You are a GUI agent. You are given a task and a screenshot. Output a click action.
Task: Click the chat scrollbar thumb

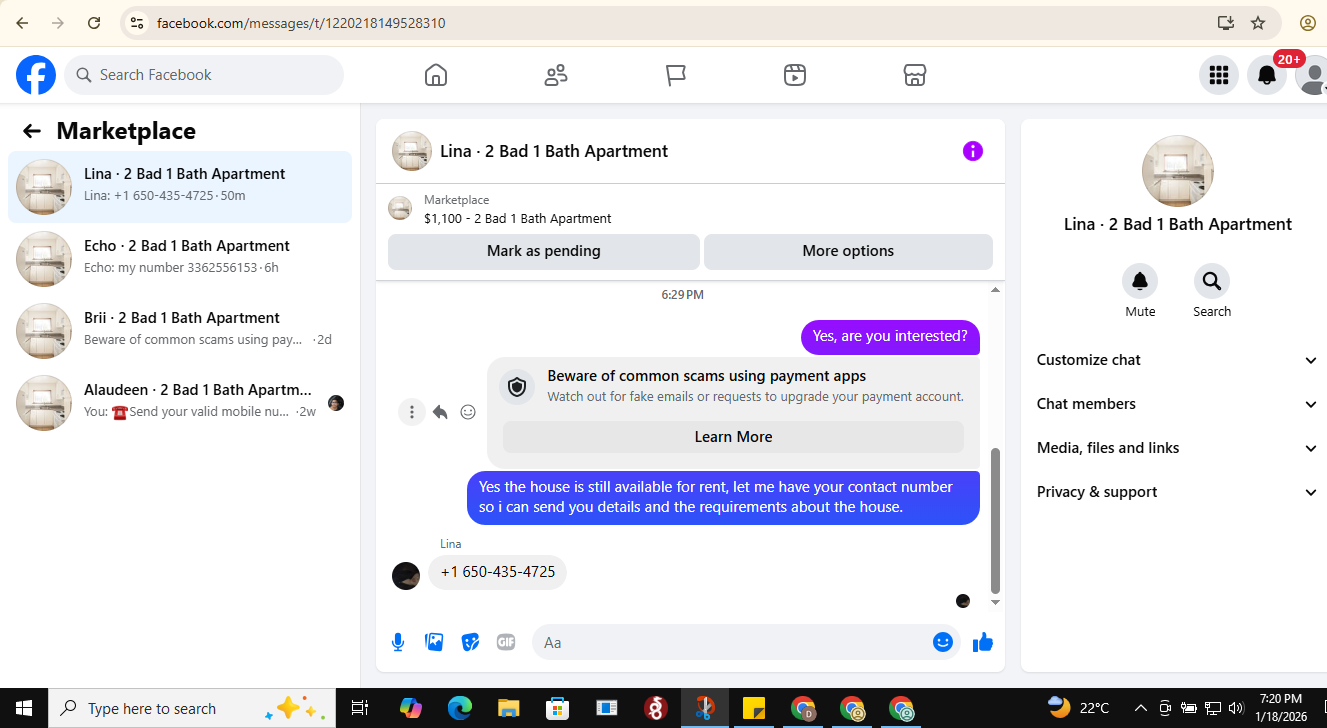tap(995, 520)
